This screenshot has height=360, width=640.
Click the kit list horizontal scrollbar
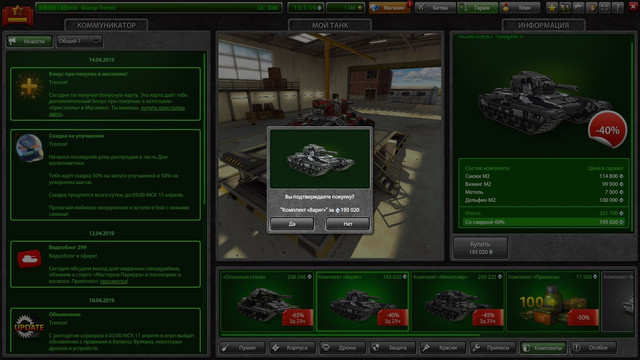[350, 336]
